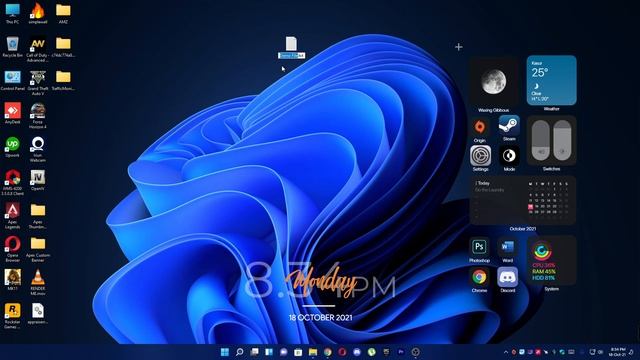The width and height of the screenshot is (640, 360).
Task: Open taskbar Search
Action: pos(240,352)
